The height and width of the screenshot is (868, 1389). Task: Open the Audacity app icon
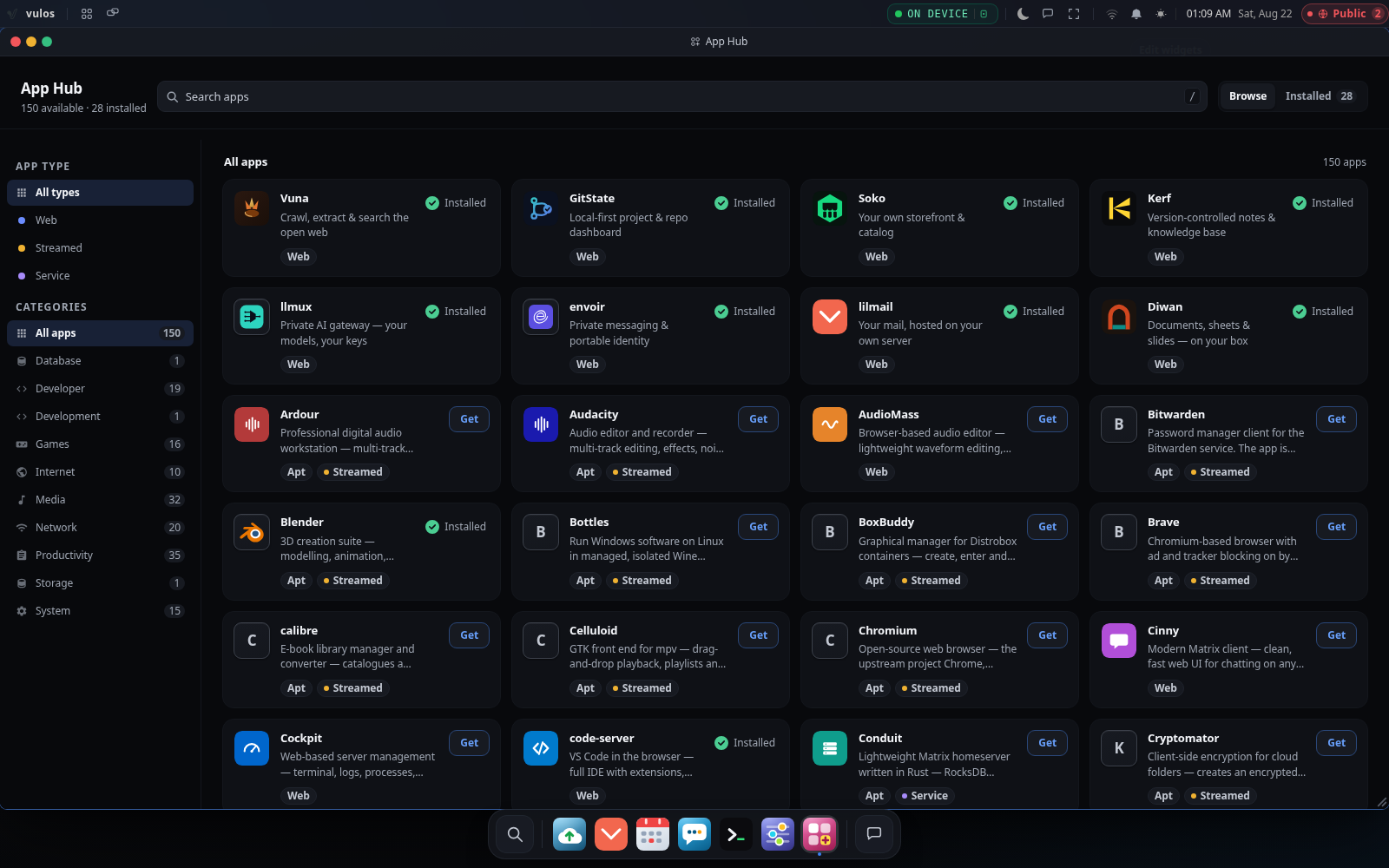pyautogui.click(x=541, y=424)
